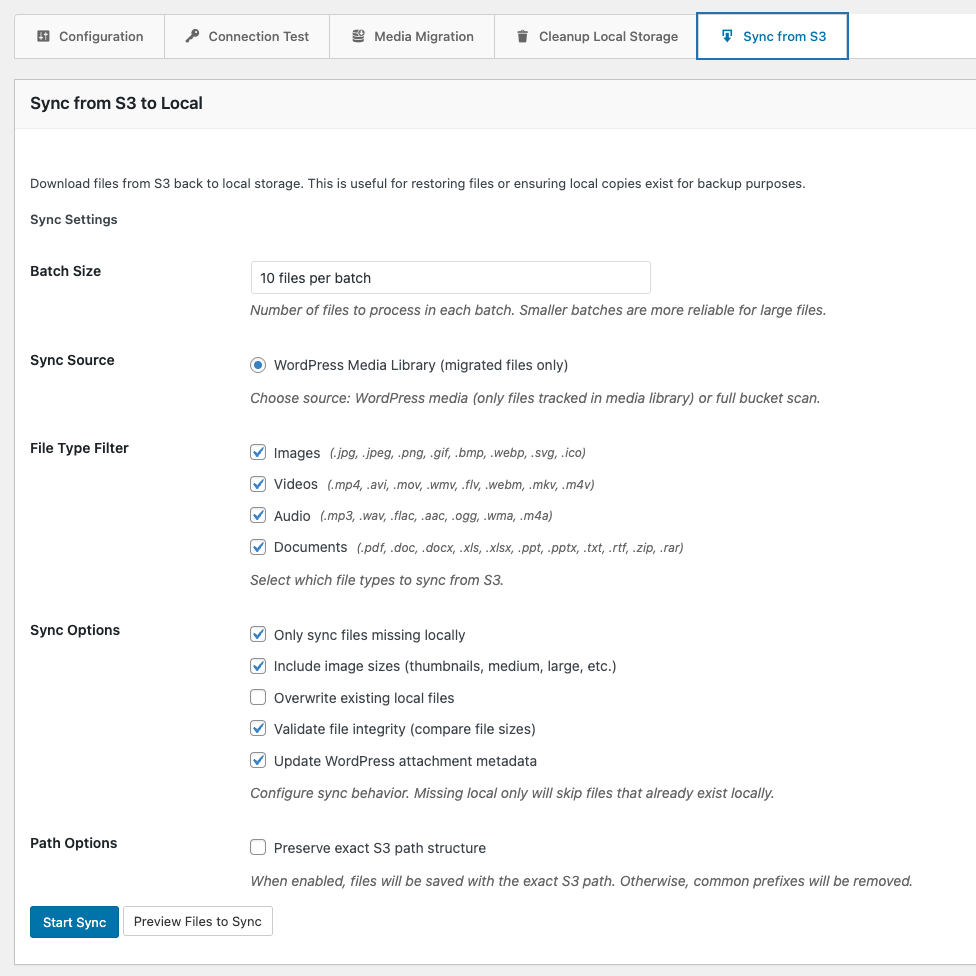Viewport: 976px width, 976px height.
Task: Toggle the Videos file type checkbox
Action: coord(258,484)
